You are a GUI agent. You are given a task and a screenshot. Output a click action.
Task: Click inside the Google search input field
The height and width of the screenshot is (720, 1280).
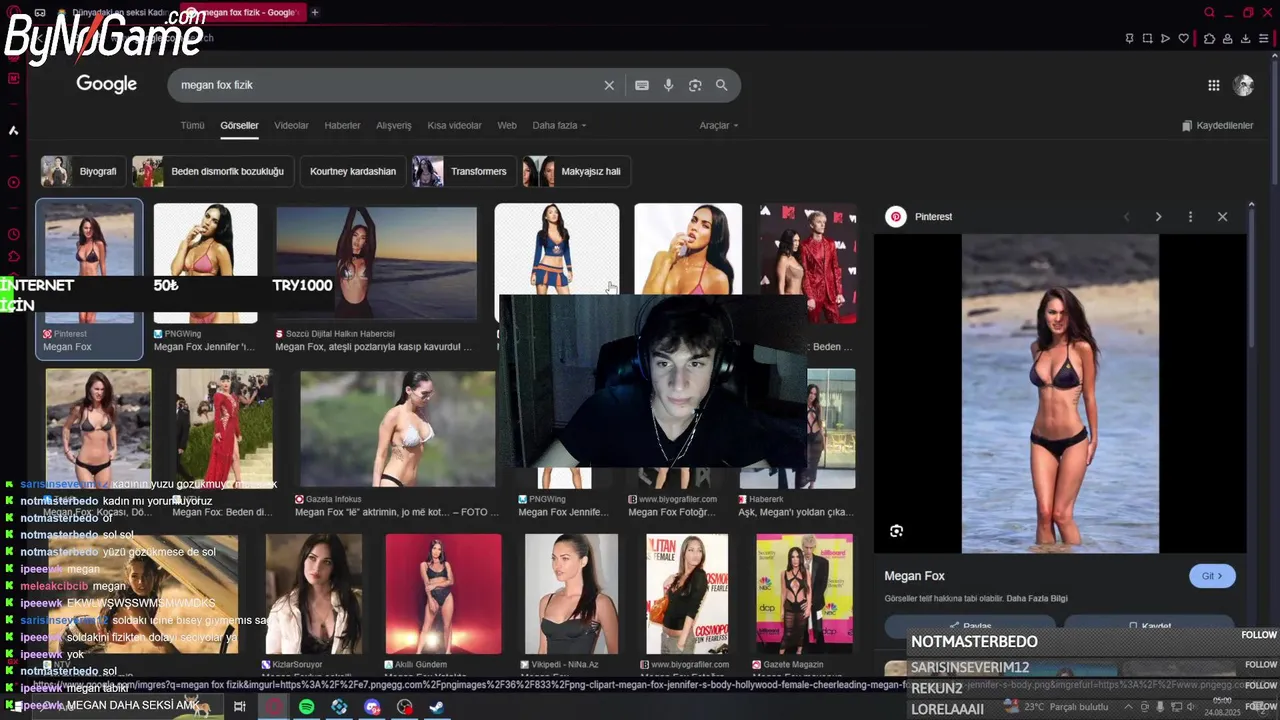tap(390, 85)
